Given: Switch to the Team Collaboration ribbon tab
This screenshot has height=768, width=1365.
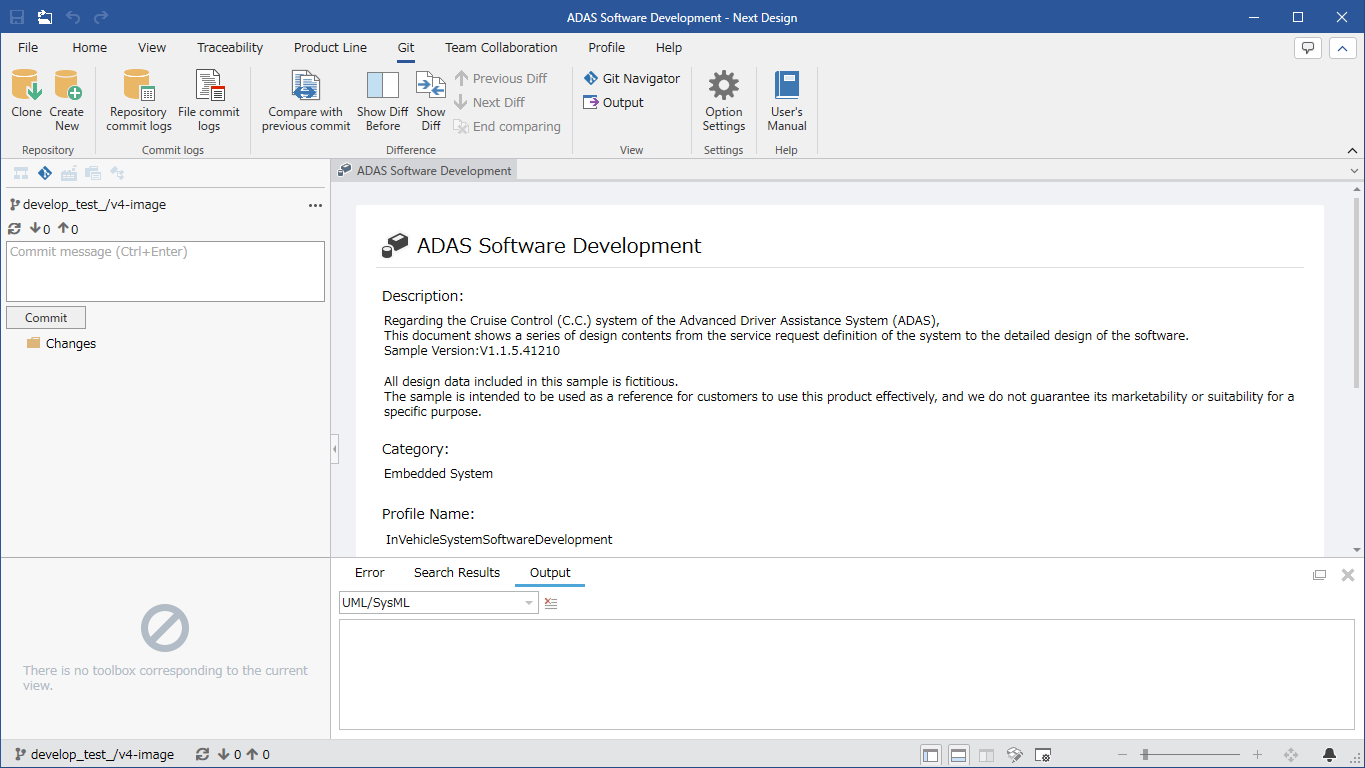Looking at the screenshot, I should coord(501,47).
